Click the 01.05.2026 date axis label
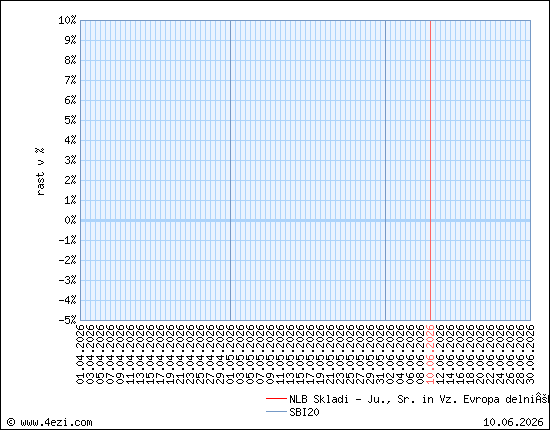This screenshot has height=430, width=550. 230,354
